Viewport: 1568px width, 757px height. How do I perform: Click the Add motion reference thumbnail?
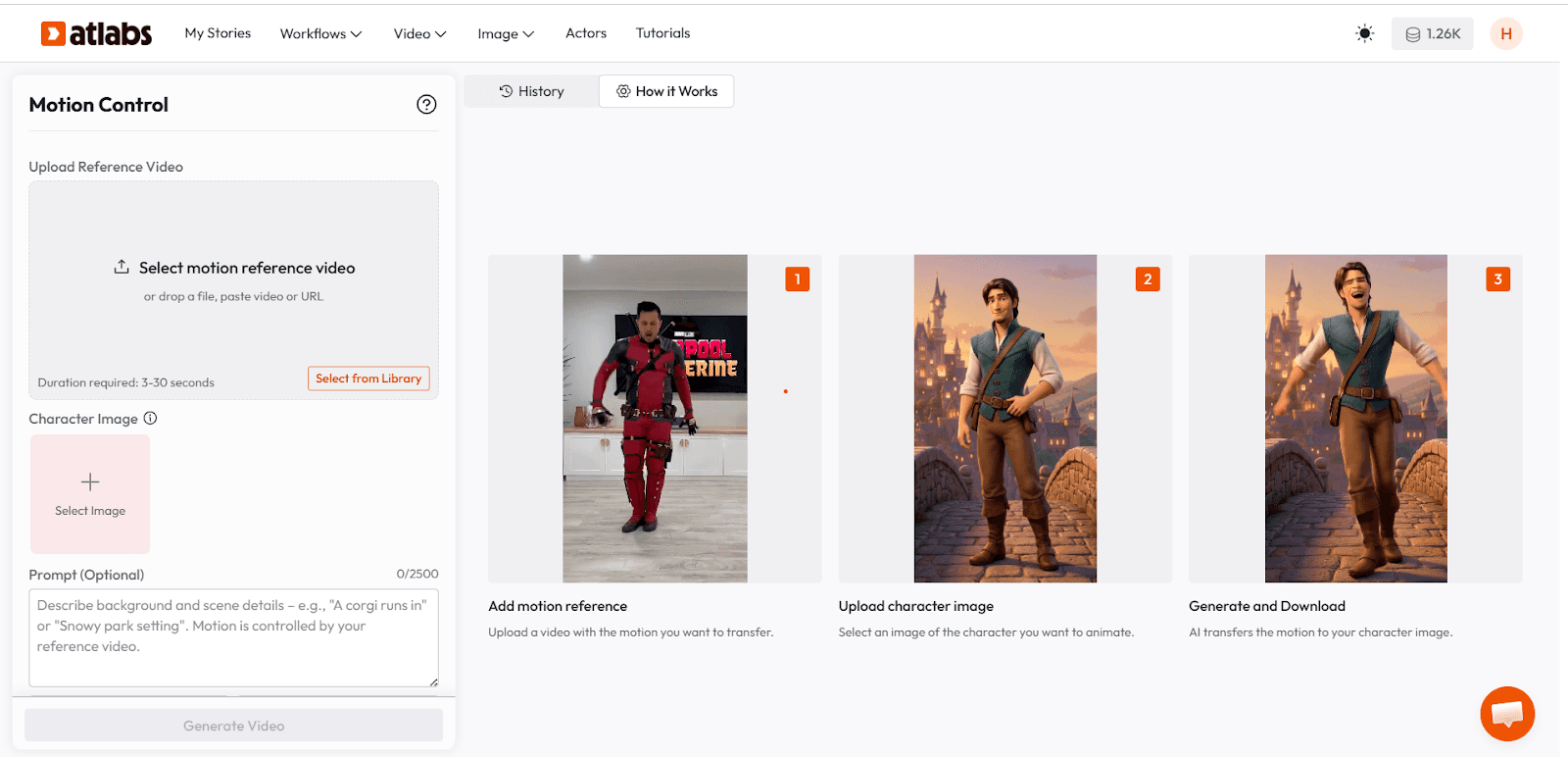click(x=655, y=419)
